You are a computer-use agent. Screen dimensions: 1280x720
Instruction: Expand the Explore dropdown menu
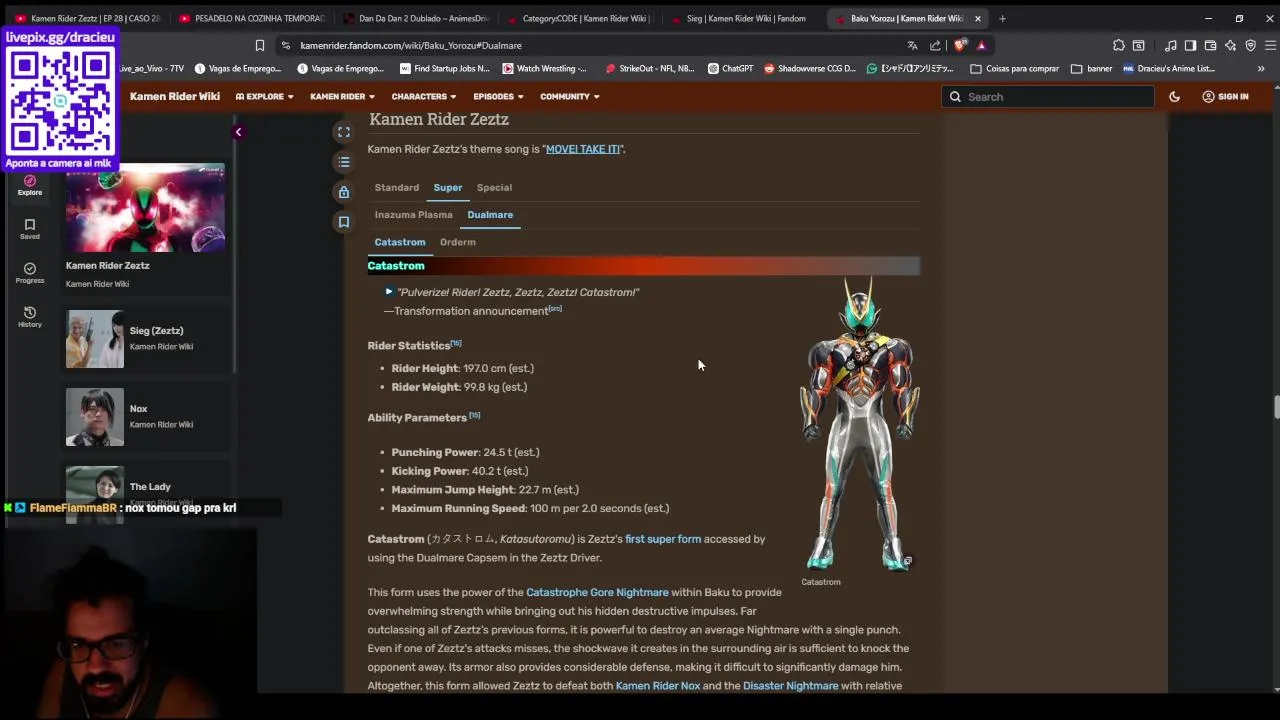coord(264,97)
